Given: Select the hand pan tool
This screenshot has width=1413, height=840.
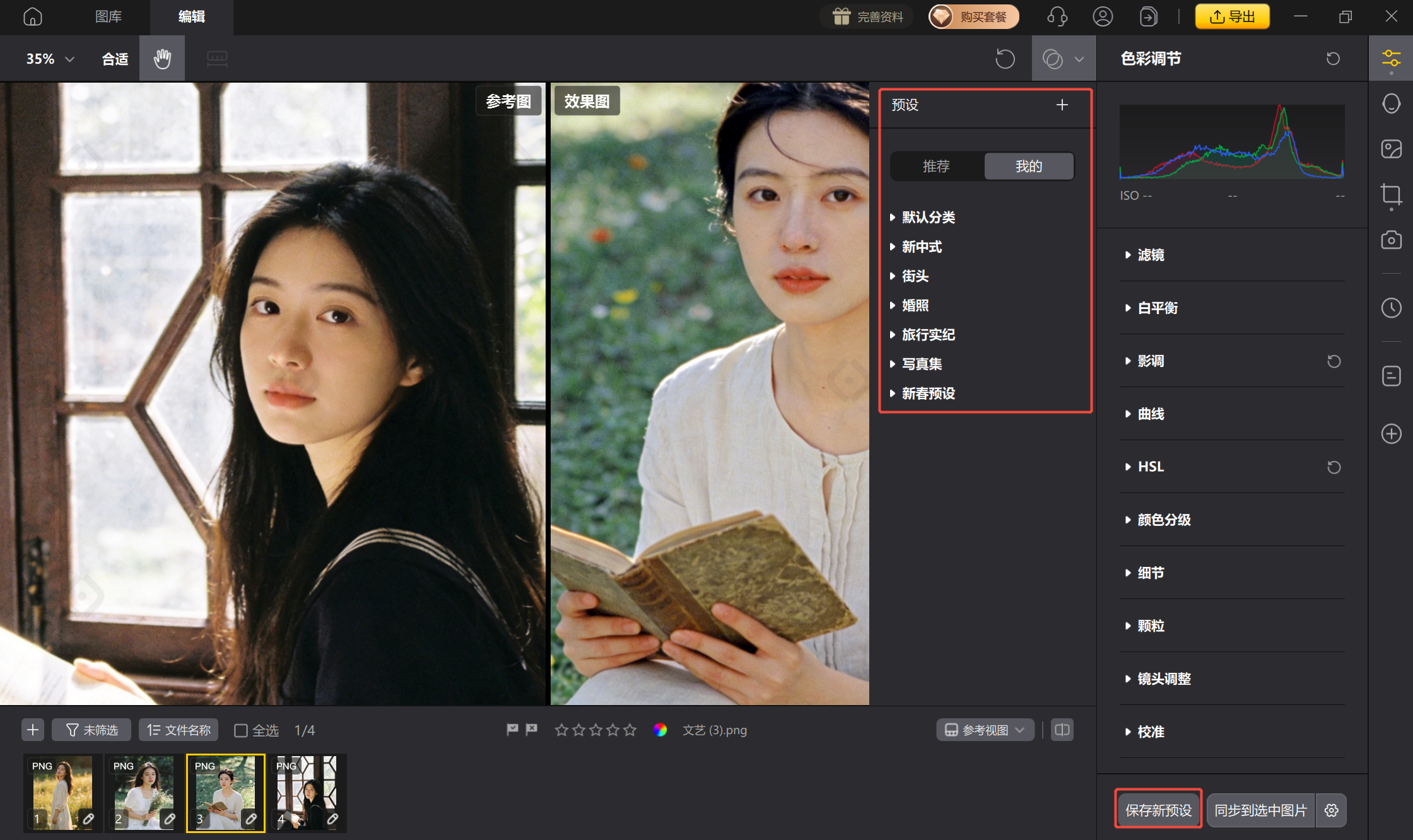Looking at the screenshot, I should pyautogui.click(x=162, y=59).
